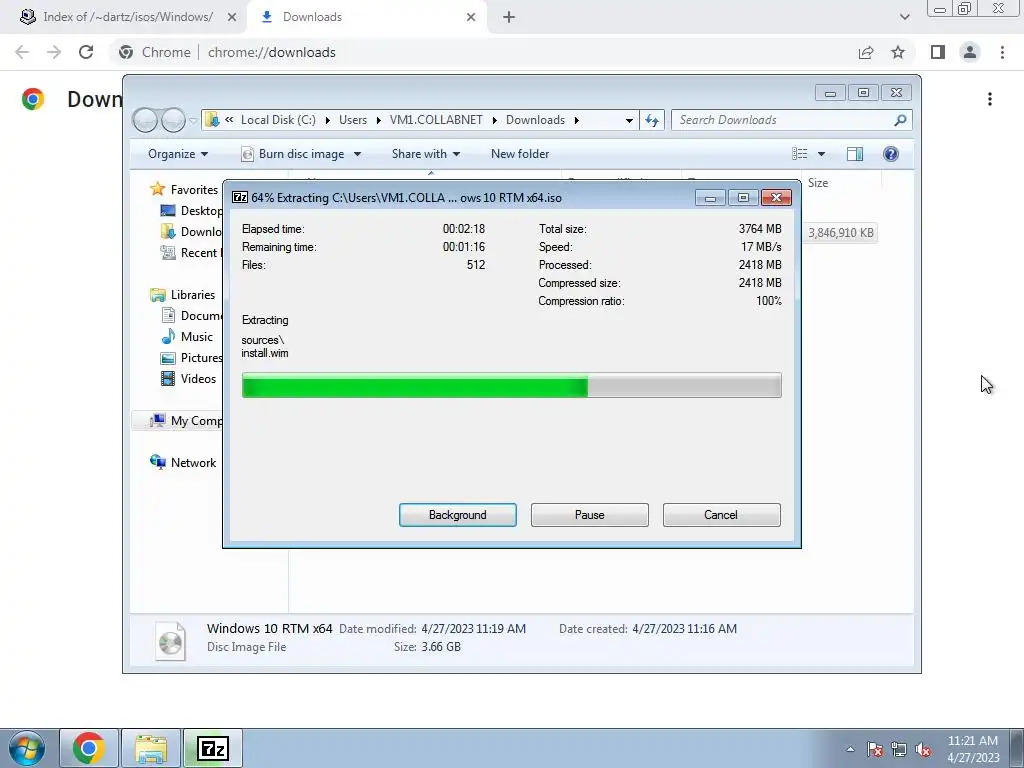Pause the 7-Zip extraction
The height and width of the screenshot is (768, 1024).
tap(589, 515)
